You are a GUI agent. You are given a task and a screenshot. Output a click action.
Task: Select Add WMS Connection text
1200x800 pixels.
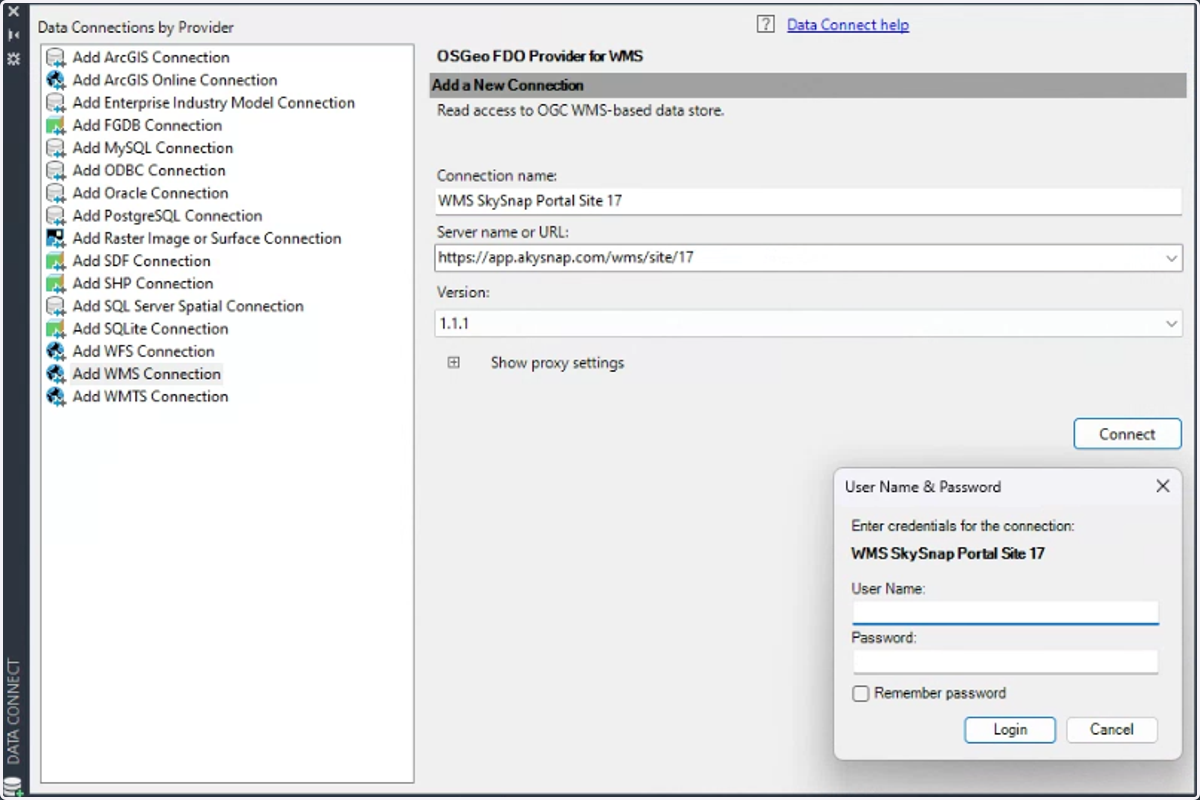point(146,374)
